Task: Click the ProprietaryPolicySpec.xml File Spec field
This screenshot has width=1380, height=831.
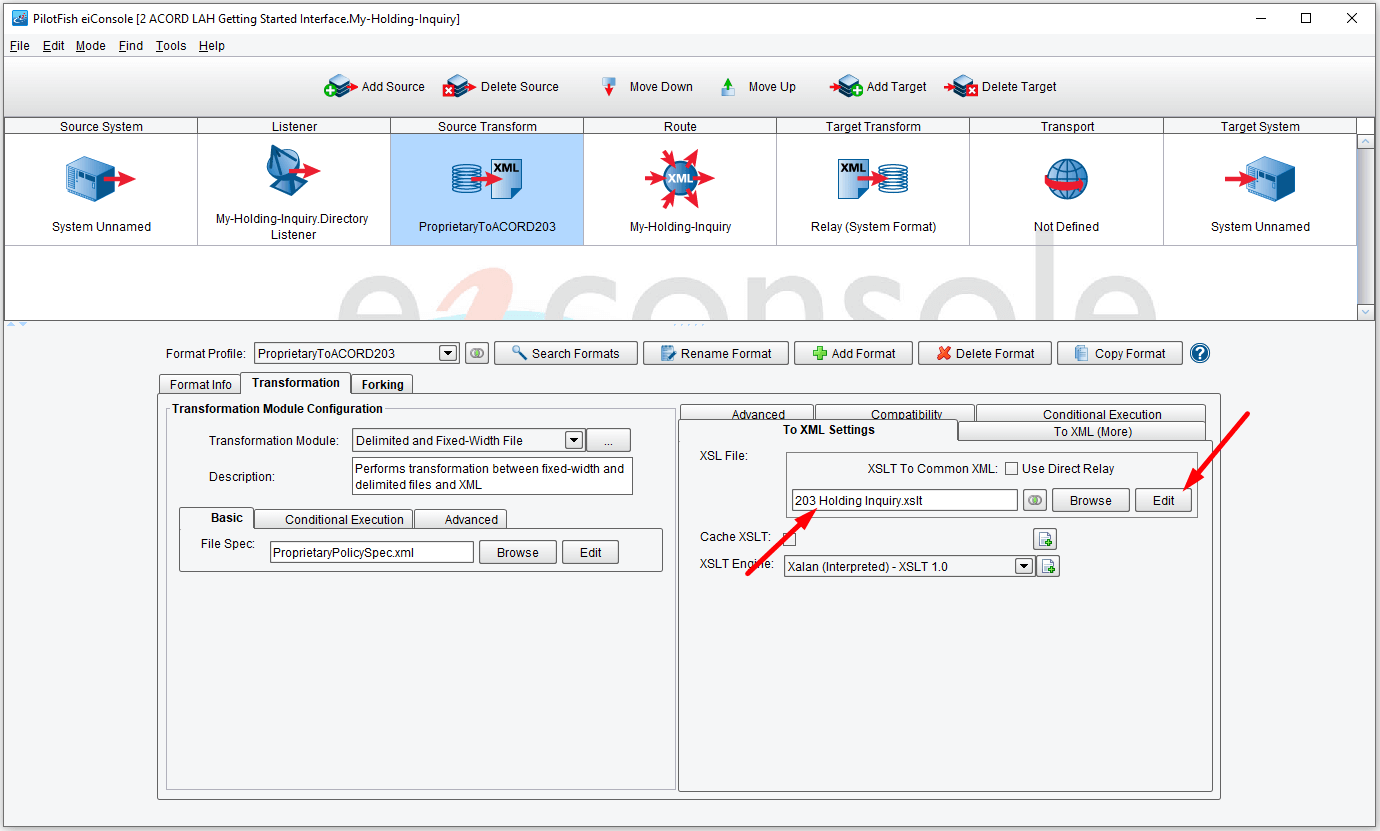Action: click(372, 552)
